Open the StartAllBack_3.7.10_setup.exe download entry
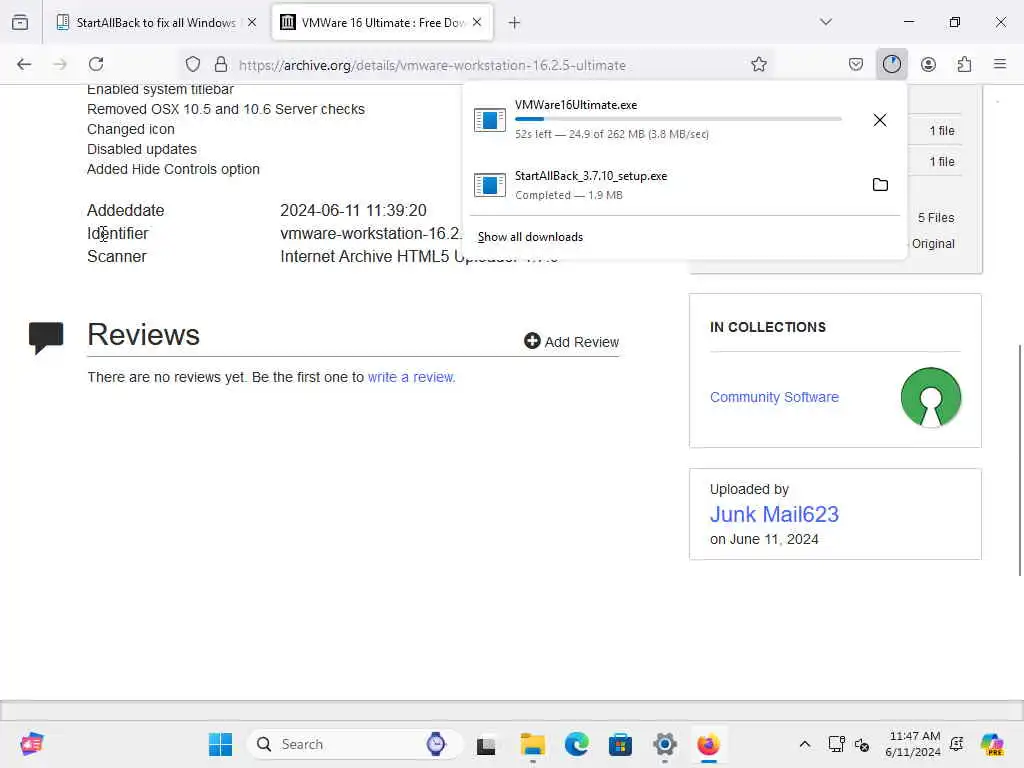Viewport: 1024px width, 768px height. (x=665, y=185)
